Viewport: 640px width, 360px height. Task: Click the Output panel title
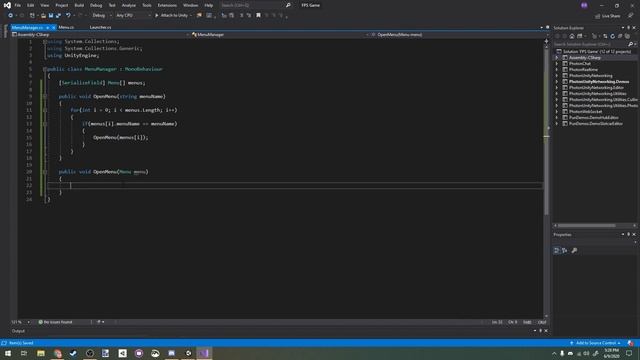pyautogui.click(x=18, y=331)
